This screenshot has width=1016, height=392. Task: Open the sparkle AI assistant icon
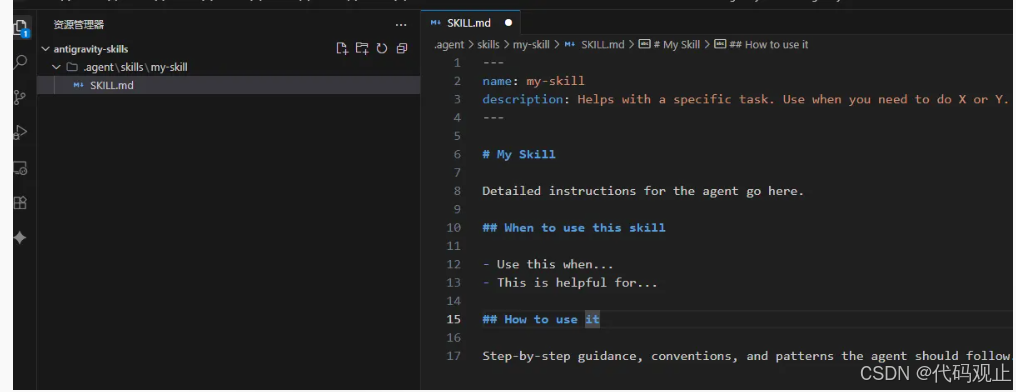20,238
